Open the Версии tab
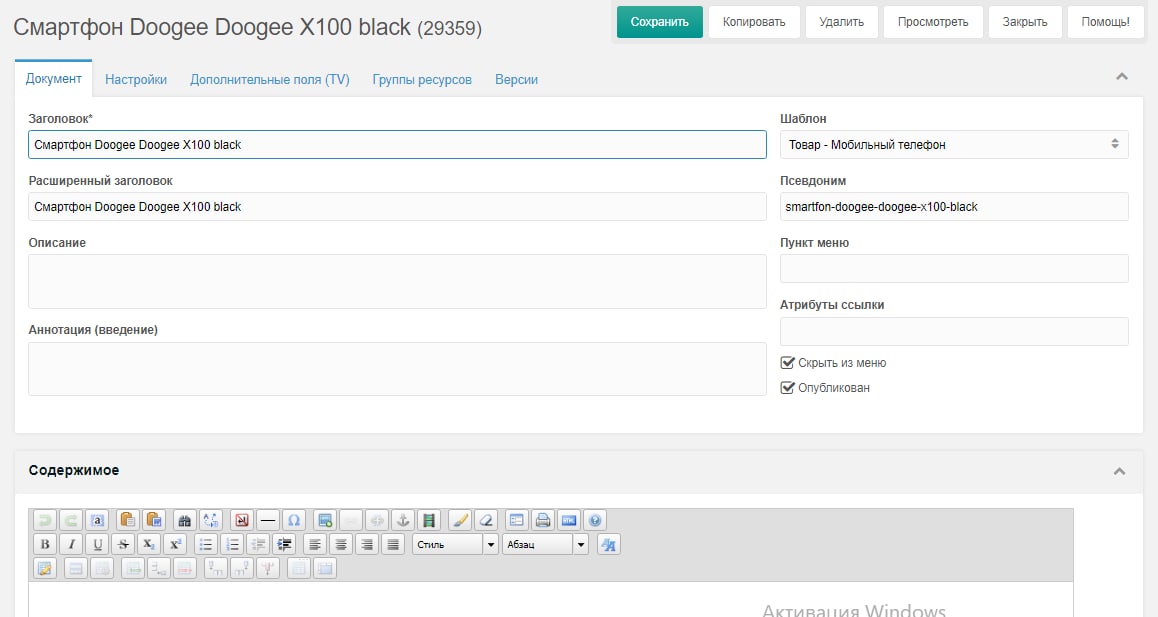 coord(516,80)
